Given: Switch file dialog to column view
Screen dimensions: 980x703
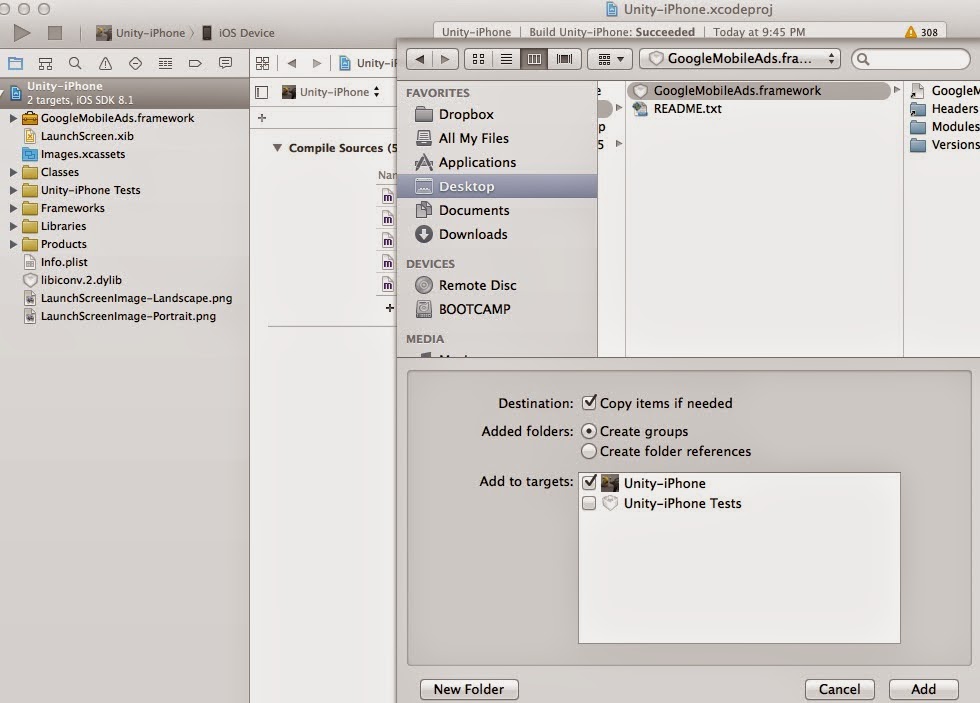Looking at the screenshot, I should coord(534,59).
